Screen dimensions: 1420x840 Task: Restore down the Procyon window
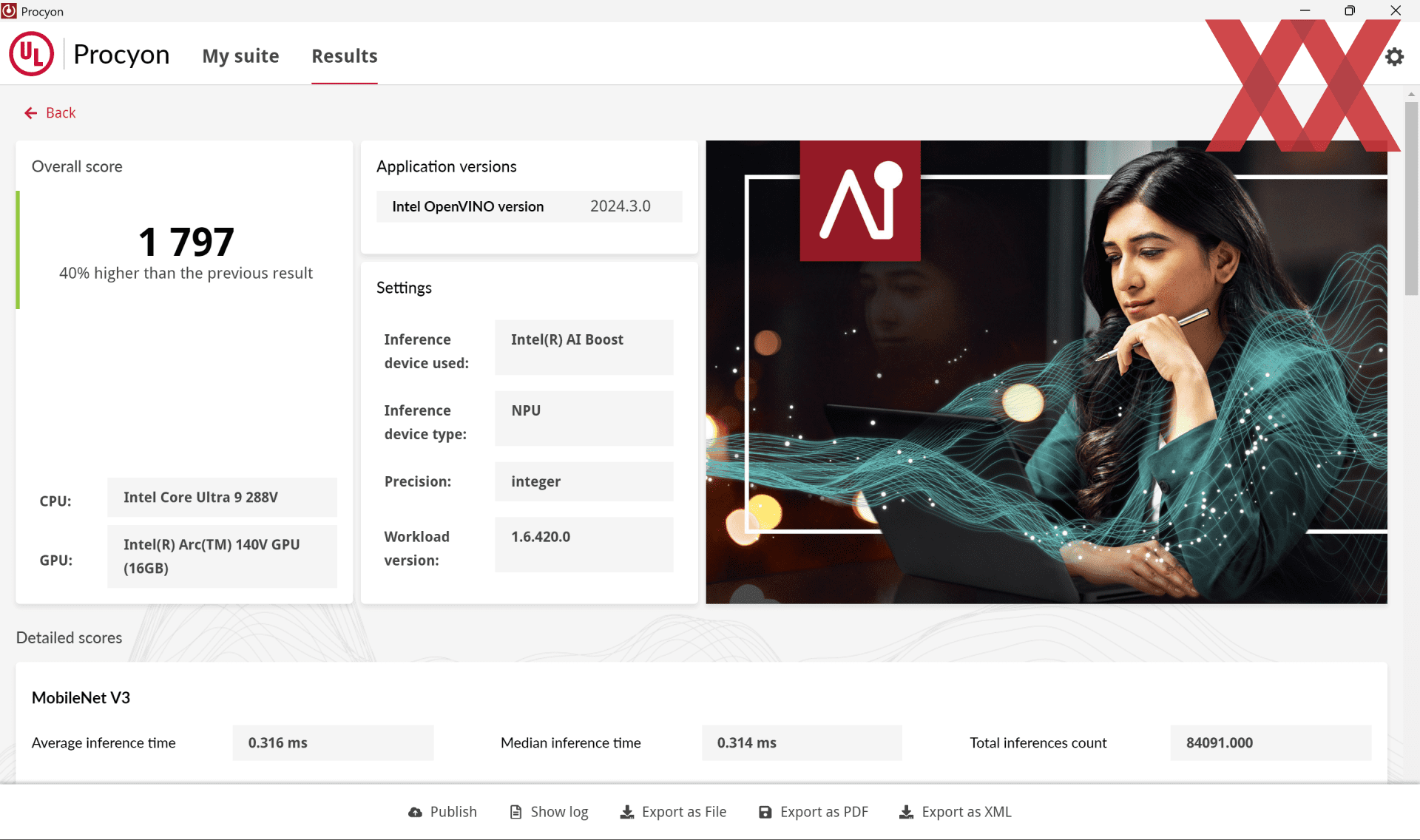(1350, 10)
